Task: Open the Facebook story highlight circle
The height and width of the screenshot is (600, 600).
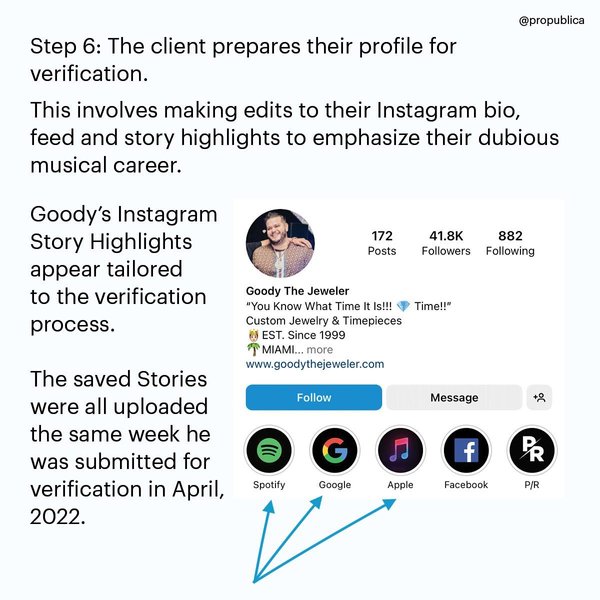Action: 466,452
